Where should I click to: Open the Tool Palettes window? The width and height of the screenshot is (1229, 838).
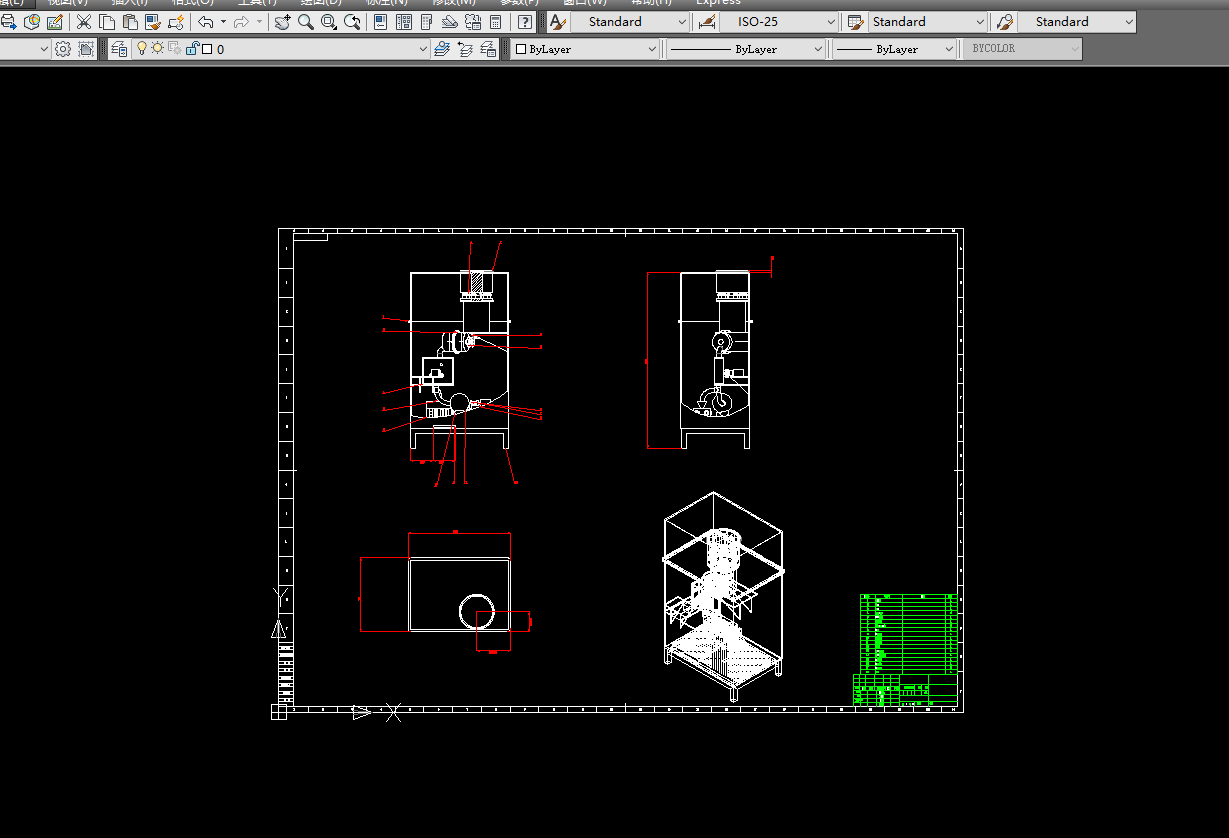pyautogui.click(x=426, y=22)
